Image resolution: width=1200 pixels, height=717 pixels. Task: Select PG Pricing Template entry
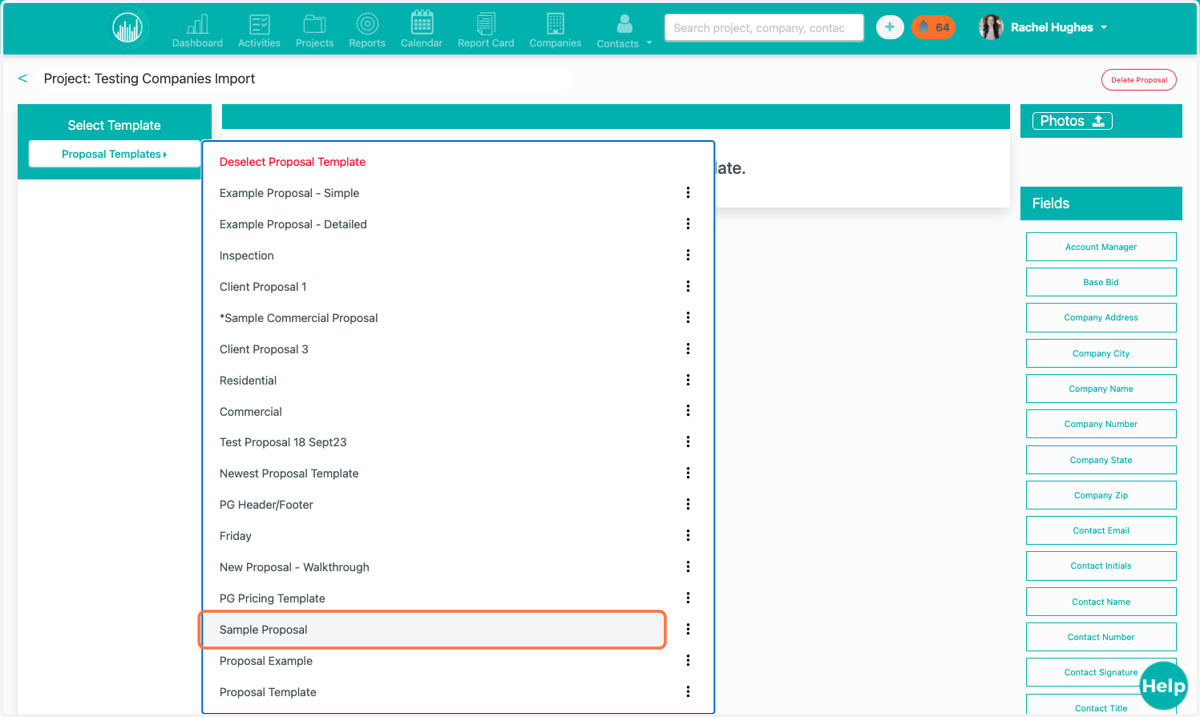(272, 599)
